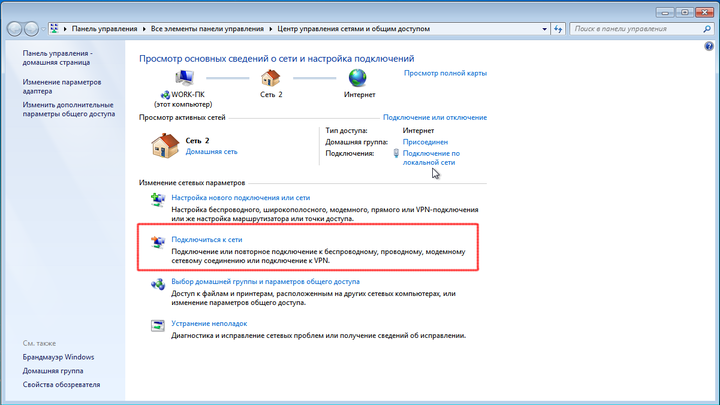Click the Интернет globe icon

357,78
